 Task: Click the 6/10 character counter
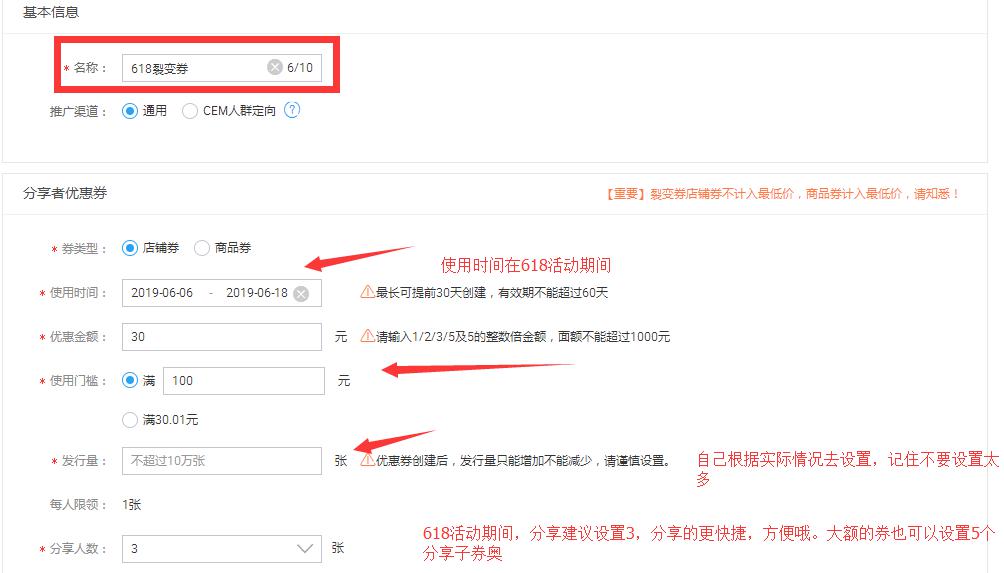click(x=300, y=67)
